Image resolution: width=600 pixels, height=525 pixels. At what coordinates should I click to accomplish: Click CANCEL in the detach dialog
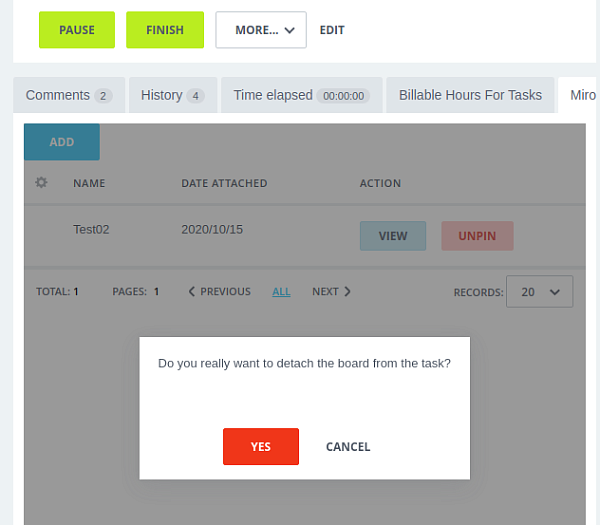click(348, 447)
